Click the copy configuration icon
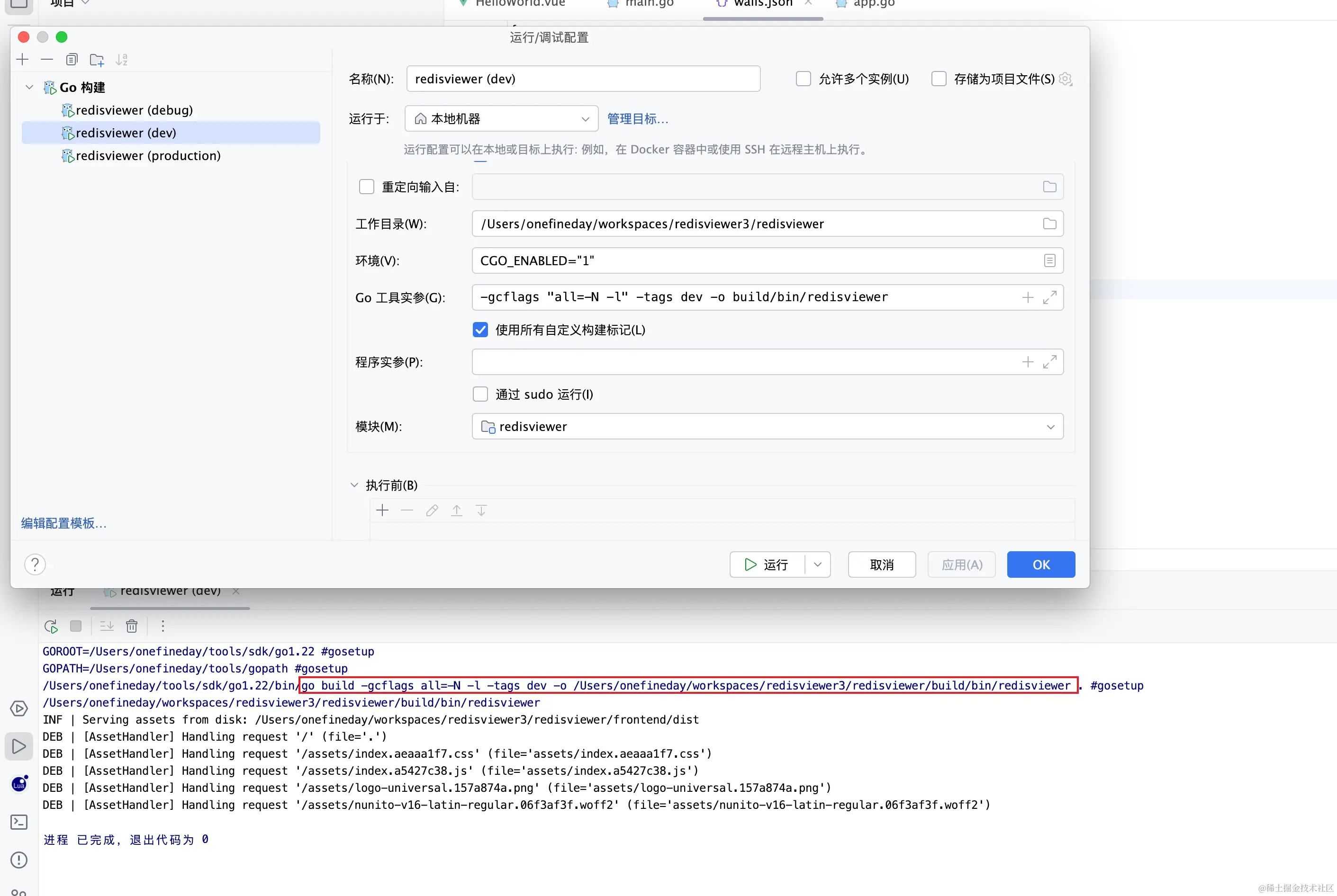This screenshot has width=1337, height=896. [72, 59]
